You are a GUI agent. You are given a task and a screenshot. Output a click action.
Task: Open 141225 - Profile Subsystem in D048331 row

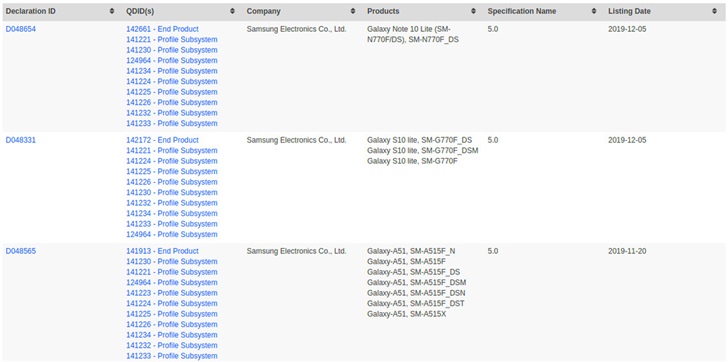(172, 171)
